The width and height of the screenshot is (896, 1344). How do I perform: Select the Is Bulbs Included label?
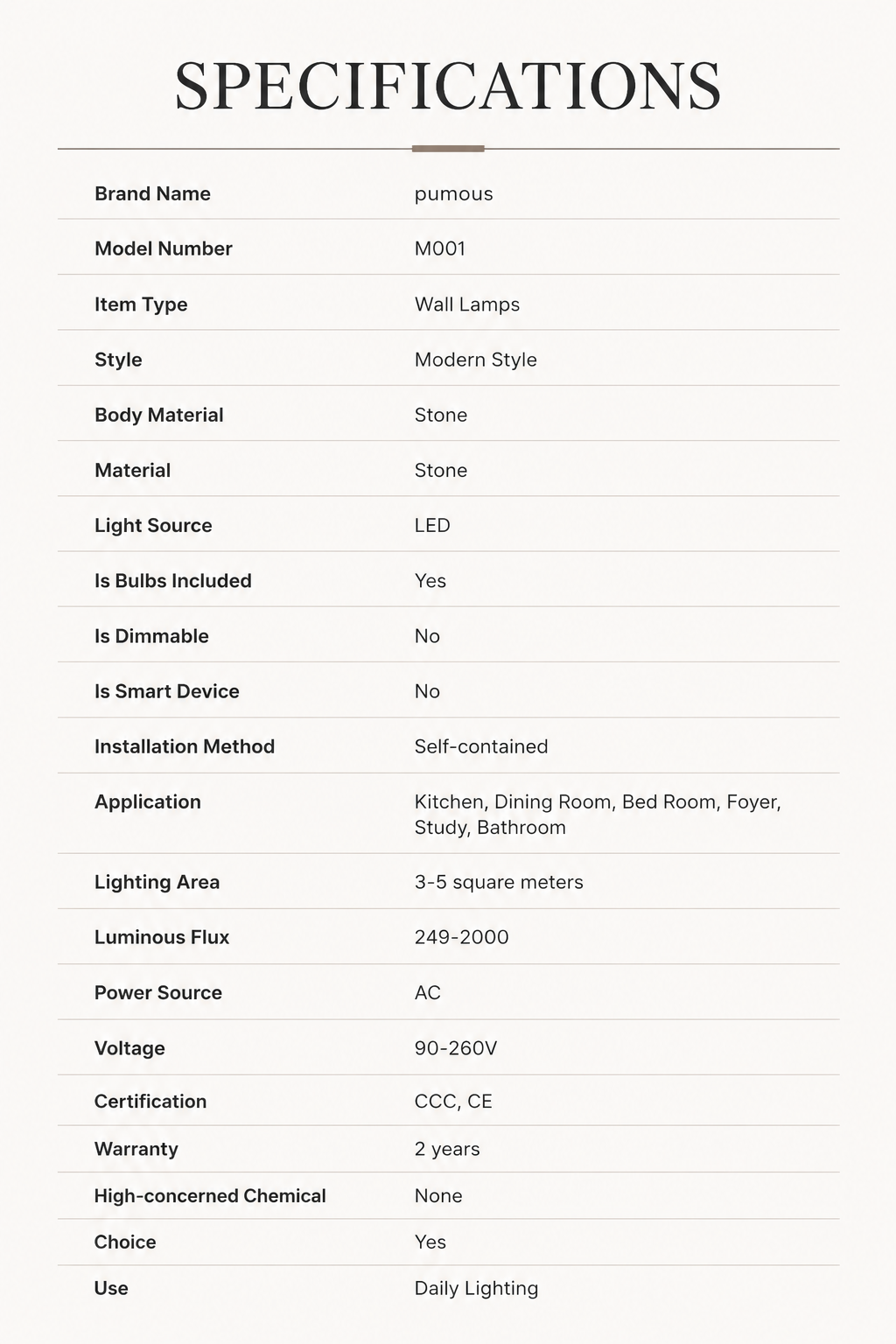click(173, 580)
